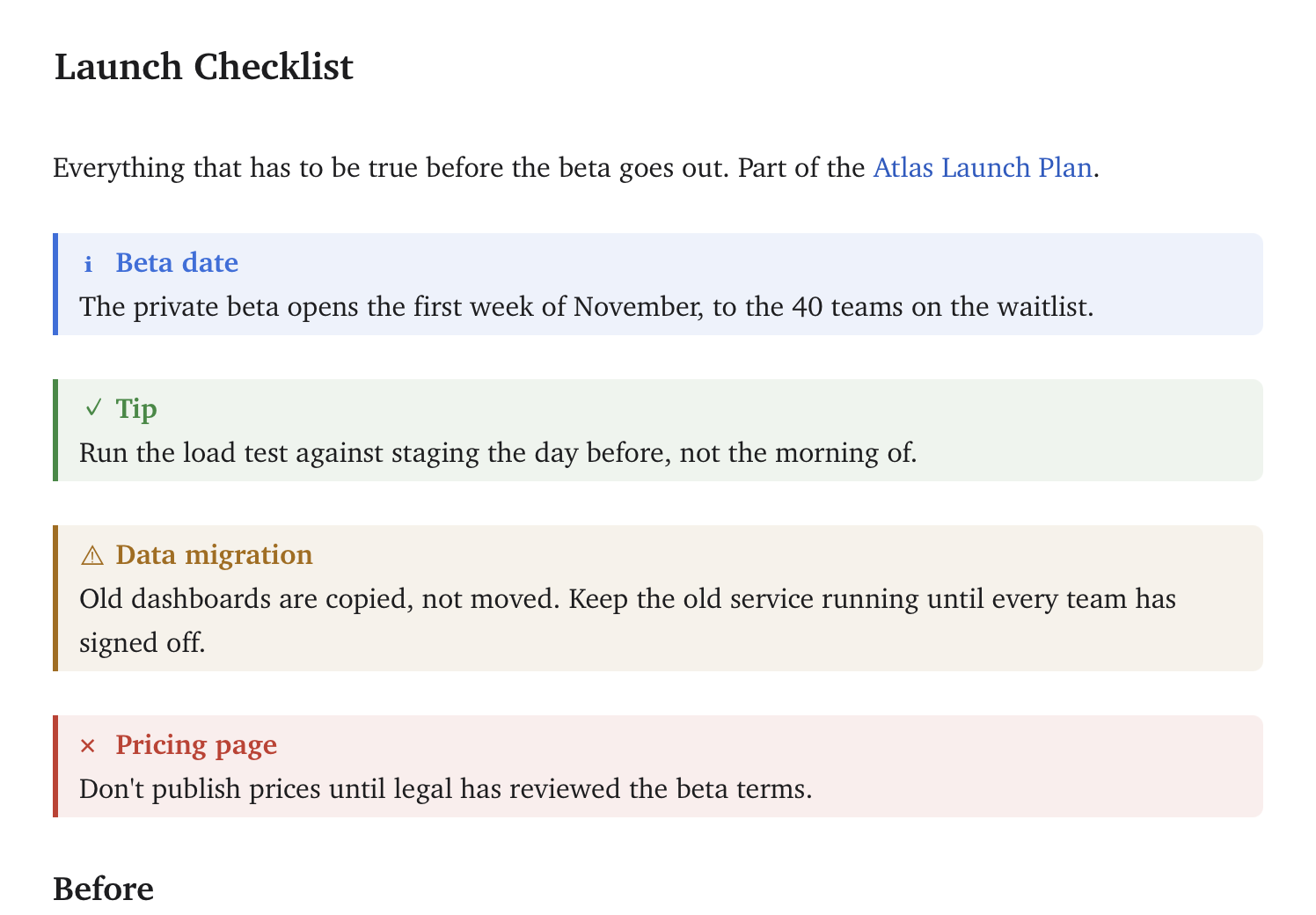Click the green Tip callout box
The height and width of the screenshot is (915, 1316).
click(658, 430)
